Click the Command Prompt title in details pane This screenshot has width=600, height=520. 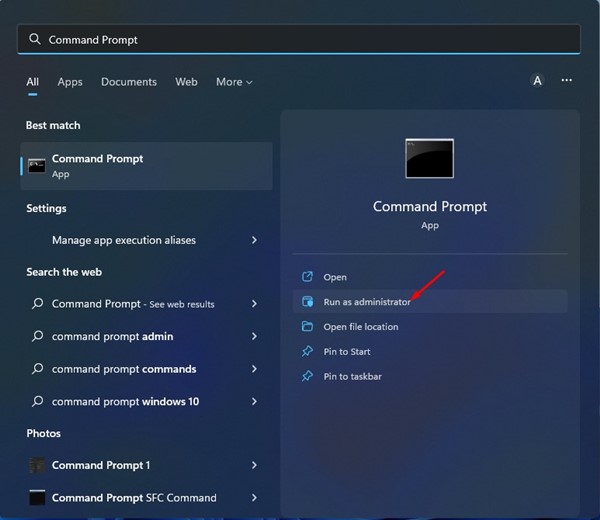click(x=430, y=207)
